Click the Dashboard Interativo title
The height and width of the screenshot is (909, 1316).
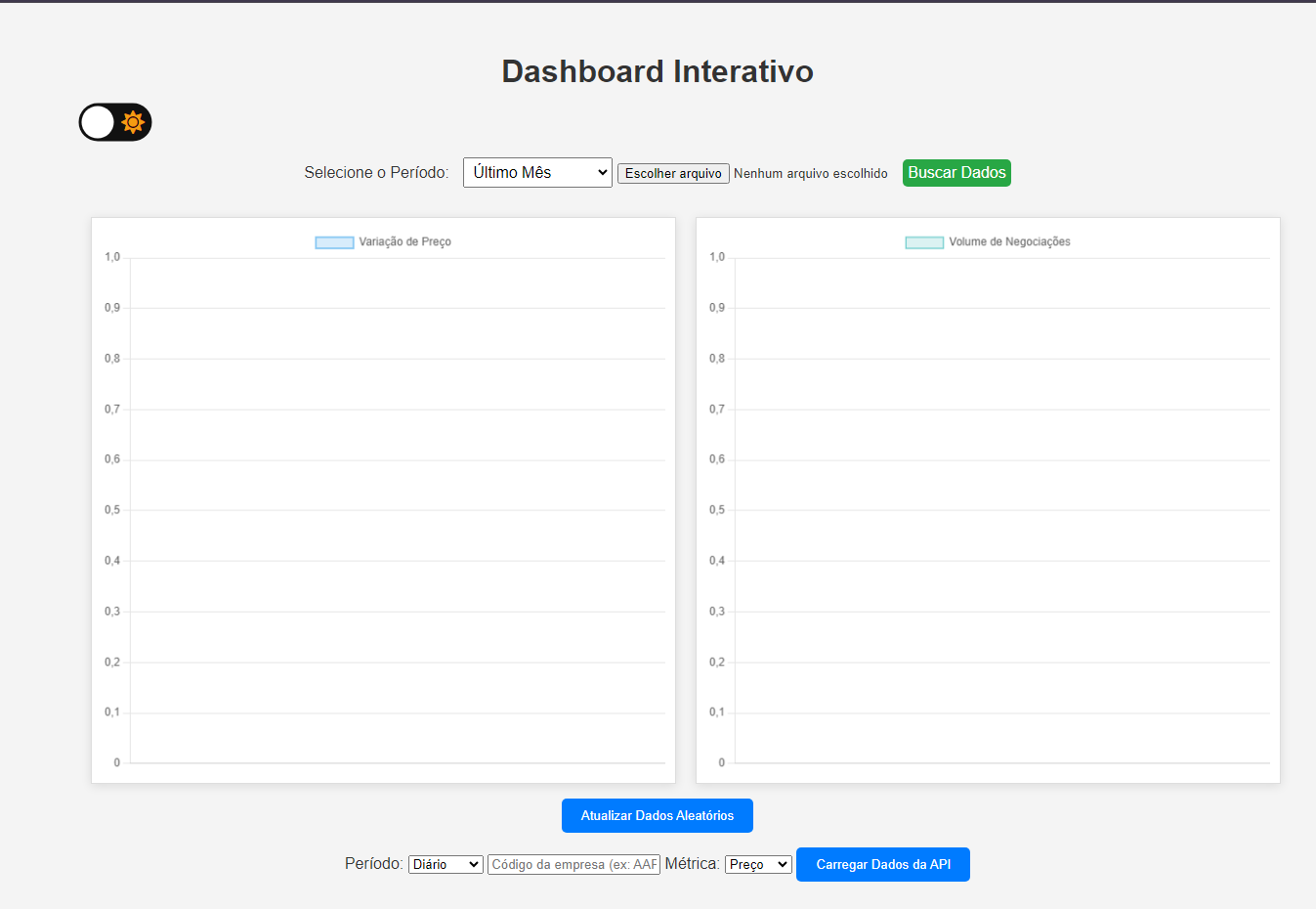click(x=657, y=70)
